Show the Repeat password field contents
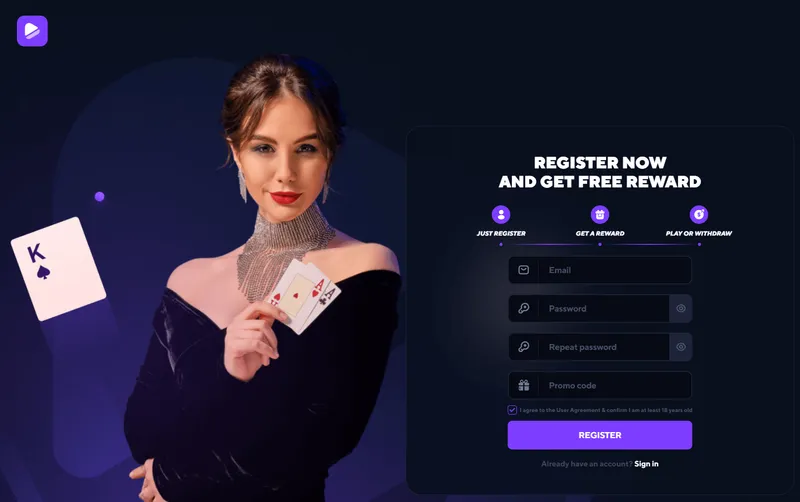Screen dimensions: 800x502 coord(681,347)
